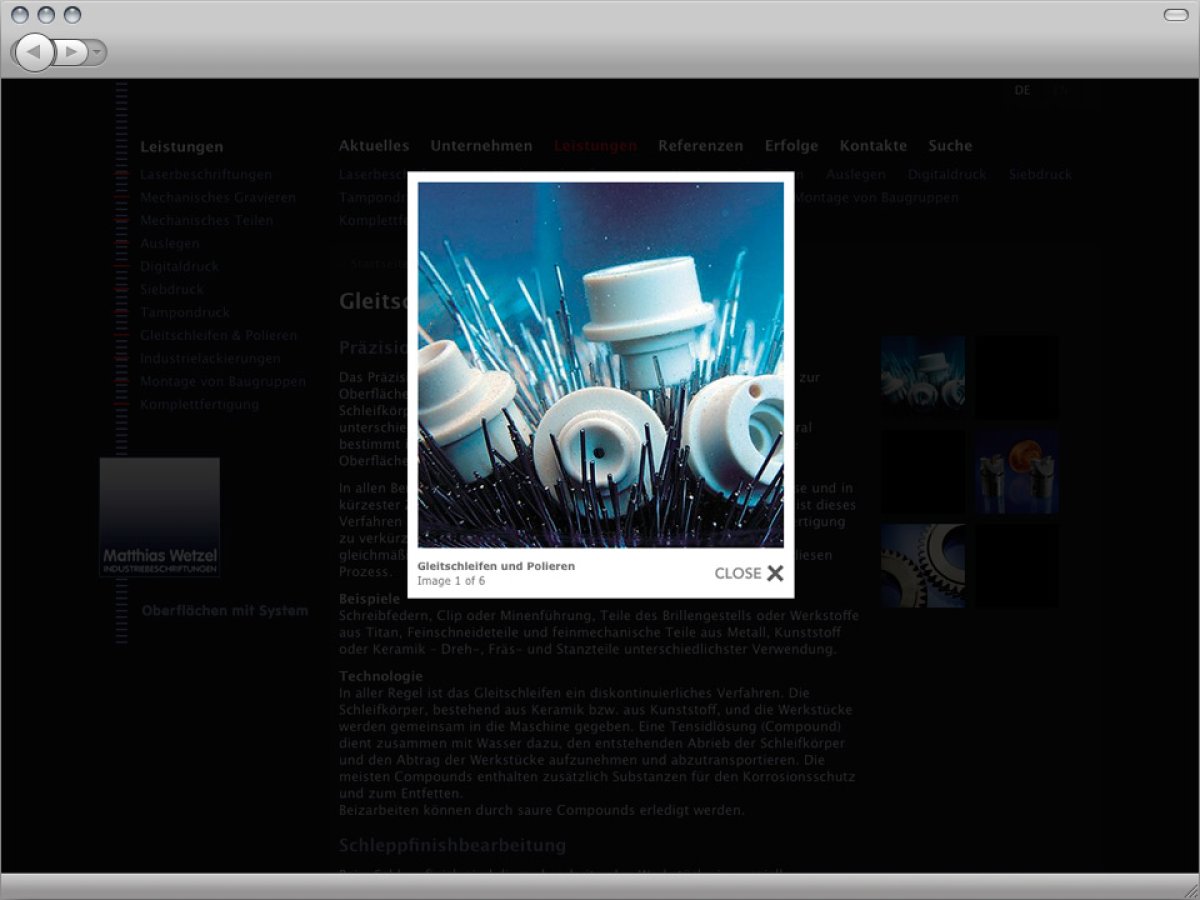The image size is (1200, 900).
Task: Click the white ceramic parts gallery thumbnail
Action: [923, 376]
